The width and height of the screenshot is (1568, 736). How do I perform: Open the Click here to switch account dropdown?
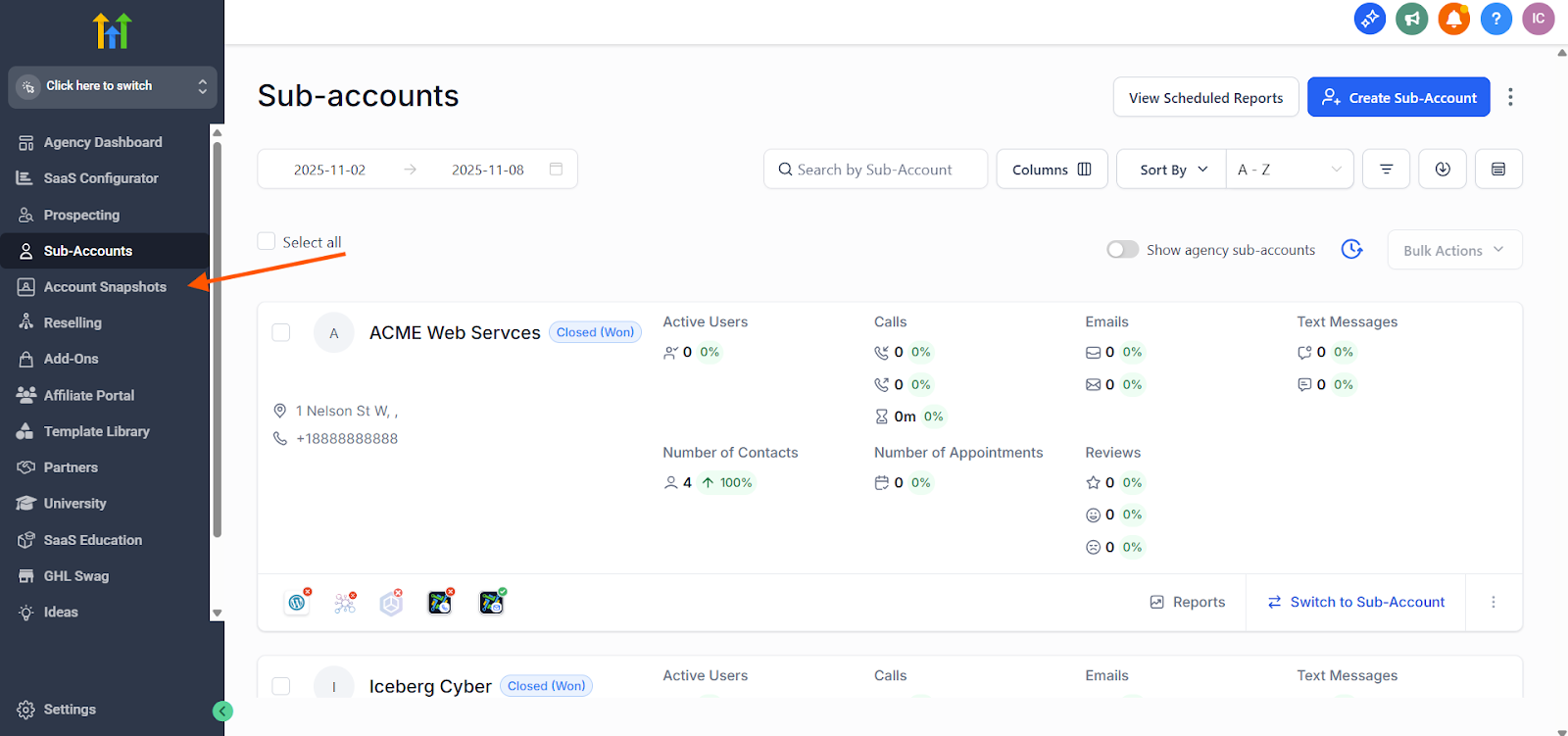(113, 86)
